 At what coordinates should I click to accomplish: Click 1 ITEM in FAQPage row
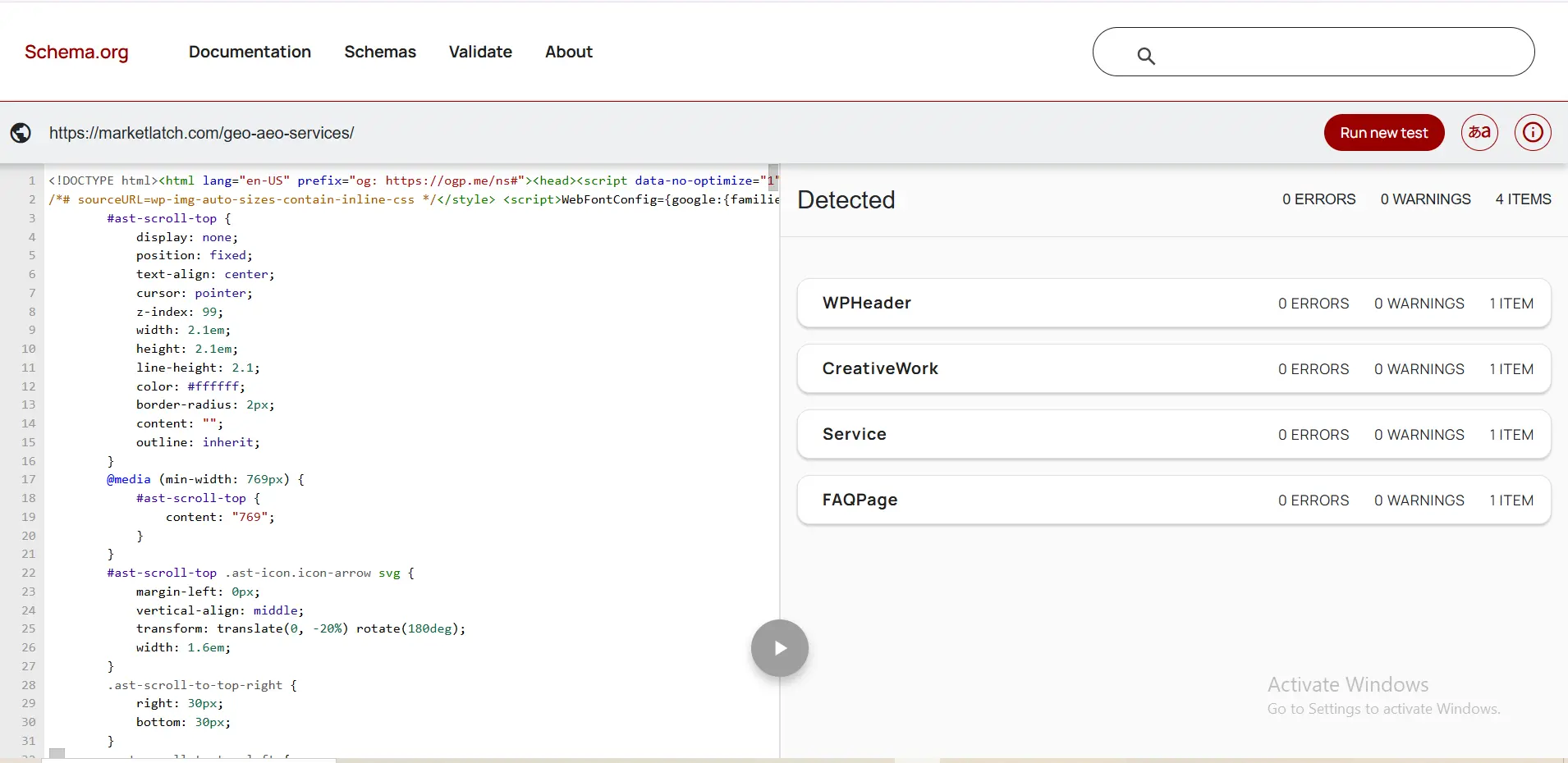pyautogui.click(x=1511, y=500)
